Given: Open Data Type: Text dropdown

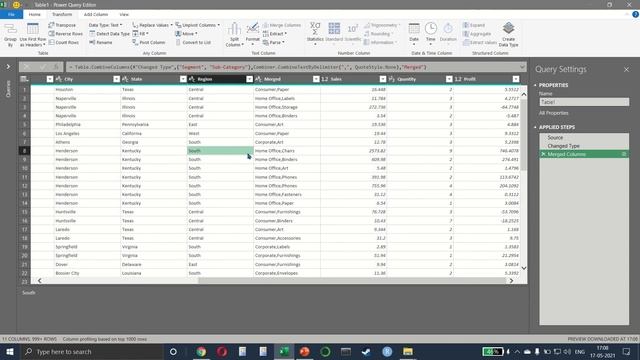Looking at the screenshot, I should point(105,25).
